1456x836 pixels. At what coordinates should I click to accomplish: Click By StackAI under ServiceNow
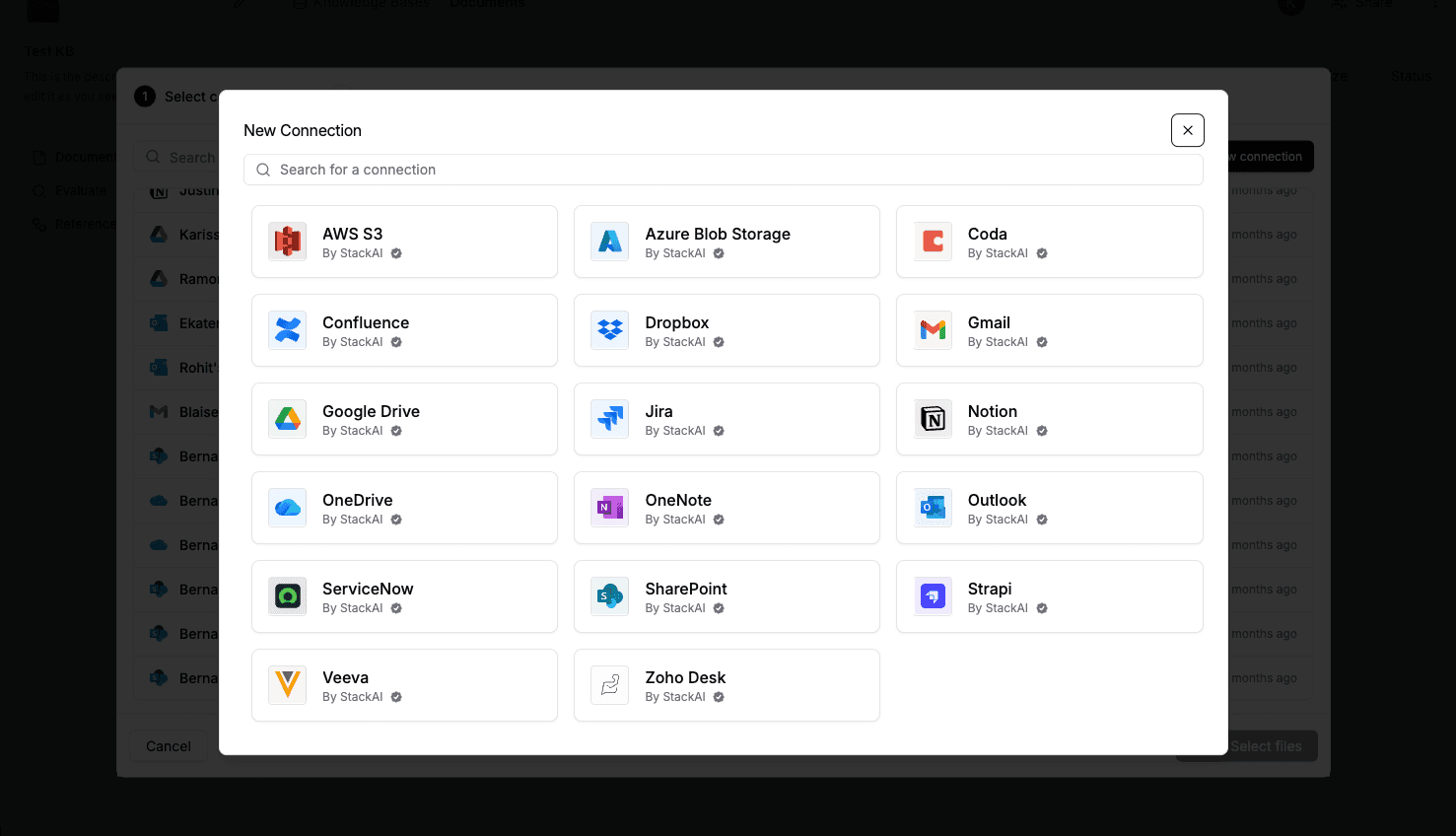(353, 608)
